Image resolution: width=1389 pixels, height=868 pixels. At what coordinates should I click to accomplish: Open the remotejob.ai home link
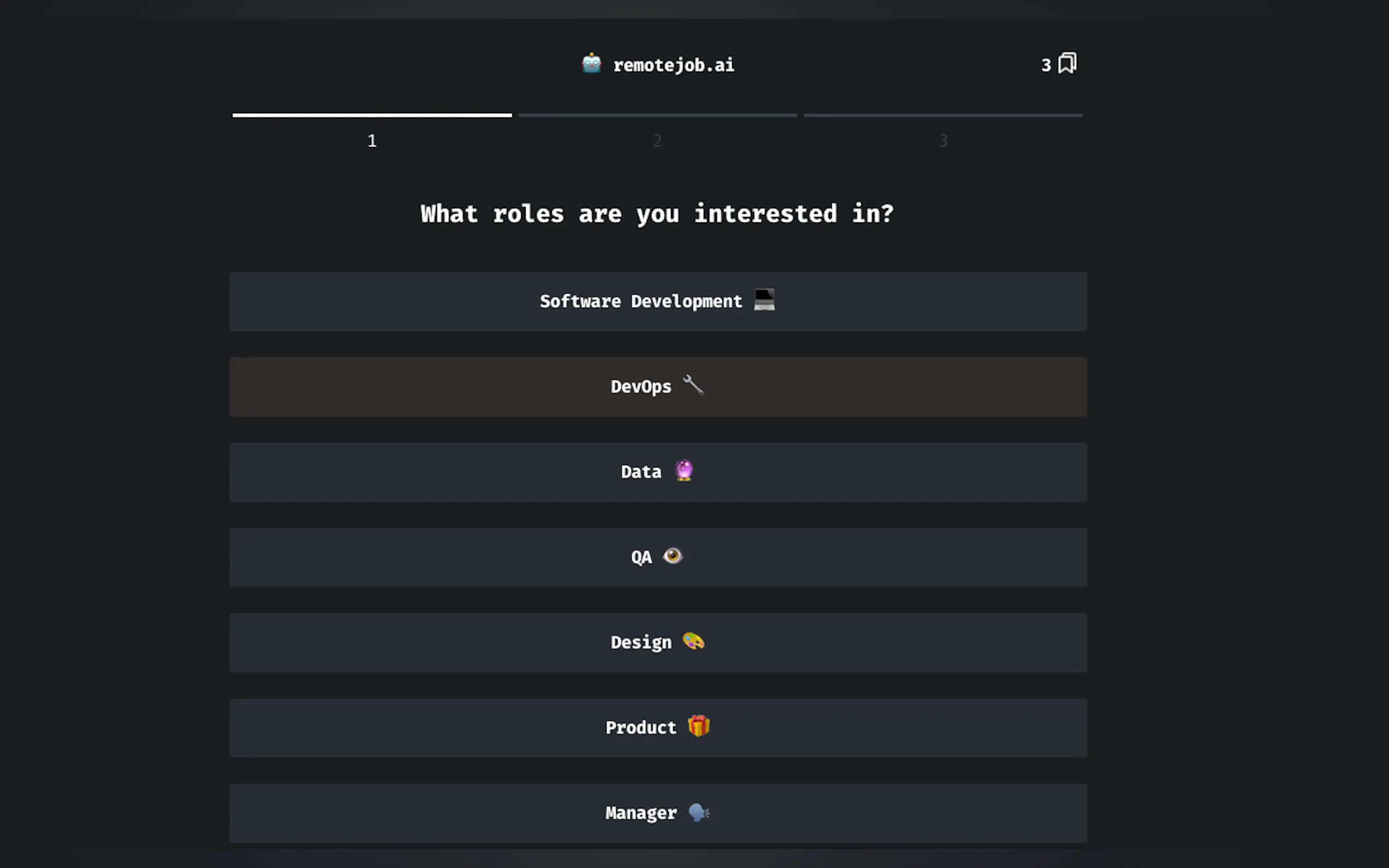tap(674, 66)
